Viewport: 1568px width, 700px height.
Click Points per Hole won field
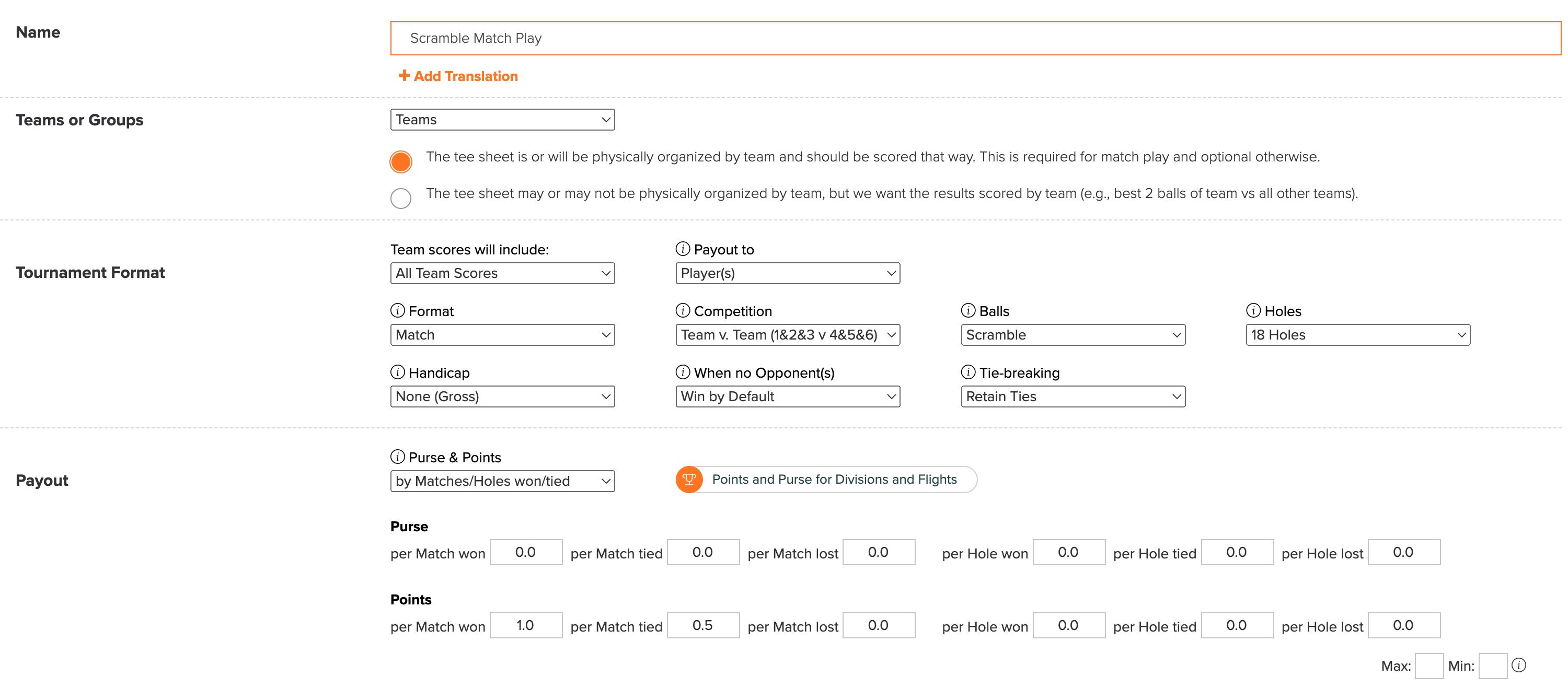coord(1069,625)
